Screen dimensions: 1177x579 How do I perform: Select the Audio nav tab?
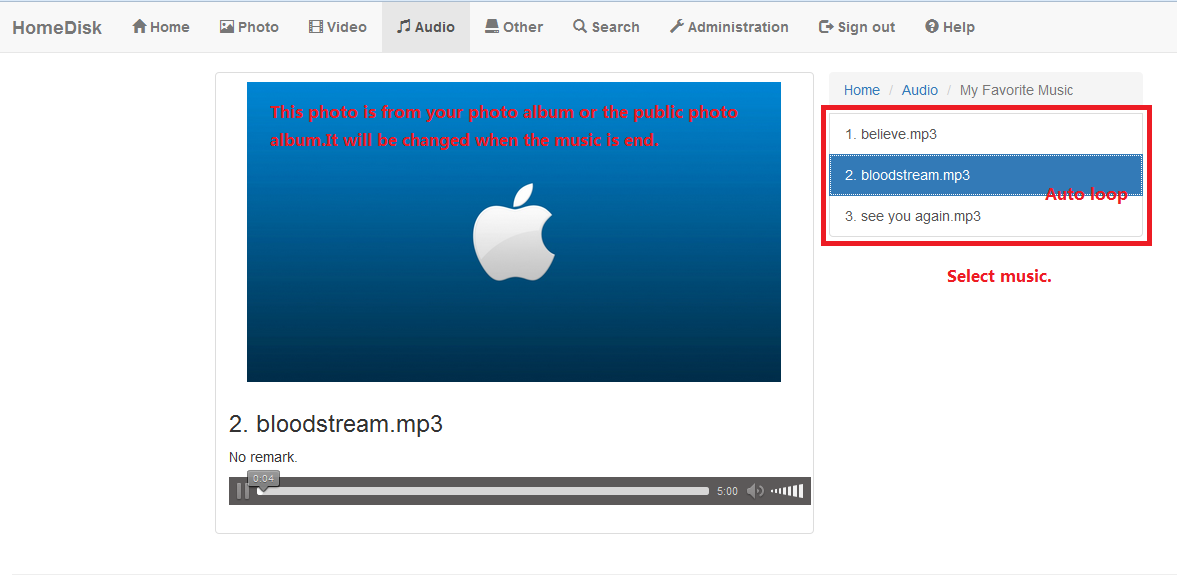click(x=426, y=27)
